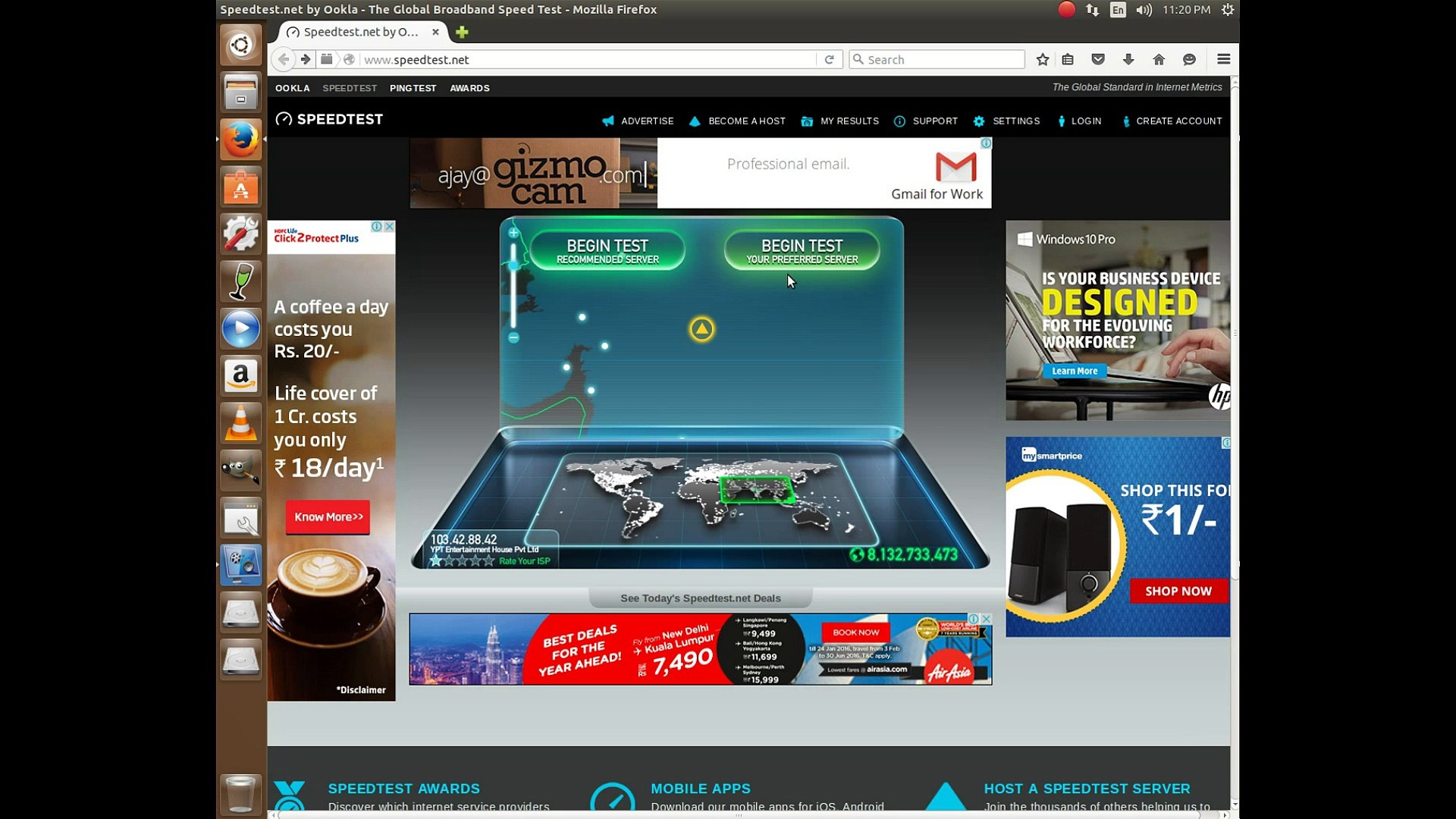Open MY RESULTS folder icon on Speedtest
Screen dimensions: 1456x819
pos(808,121)
